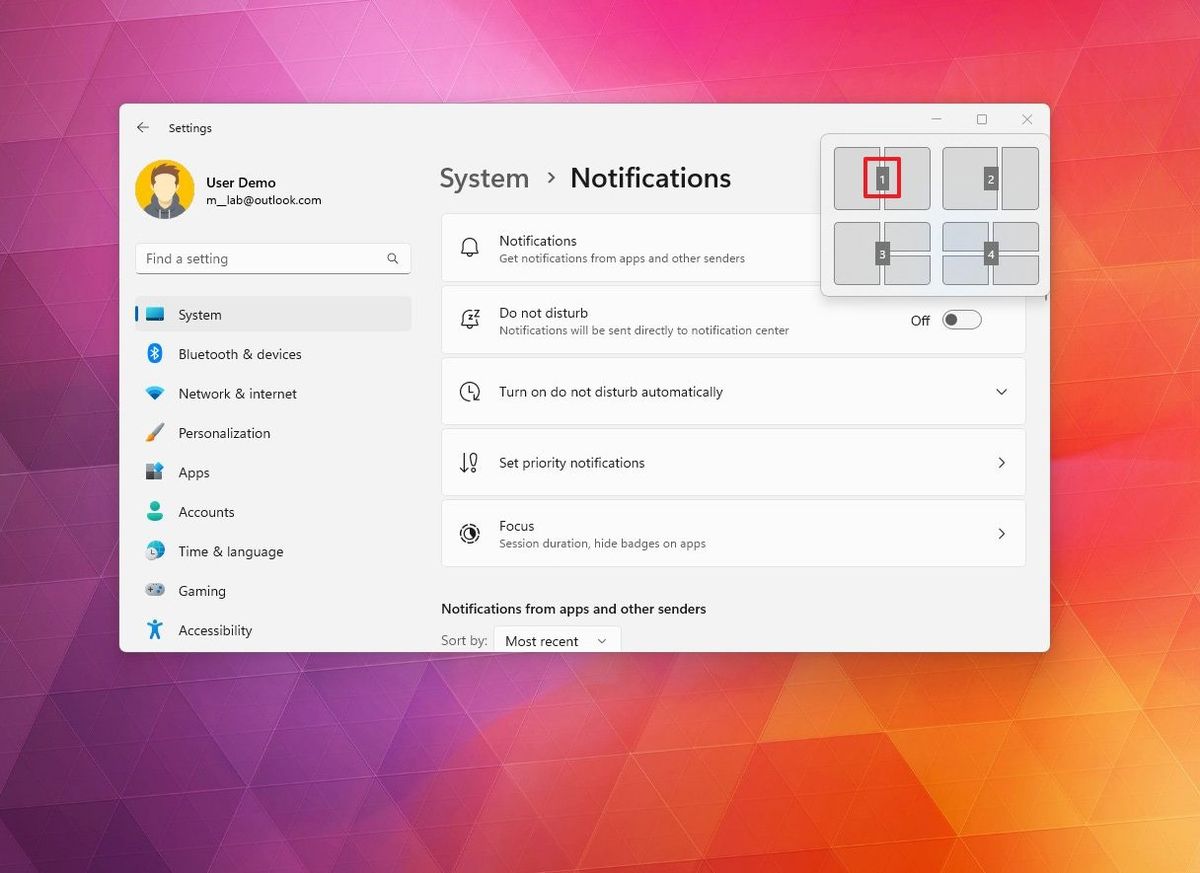This screenshot has width=1200, height=873.
Task: Click the Time & language clock icon
Action: [x=157, y=551]
